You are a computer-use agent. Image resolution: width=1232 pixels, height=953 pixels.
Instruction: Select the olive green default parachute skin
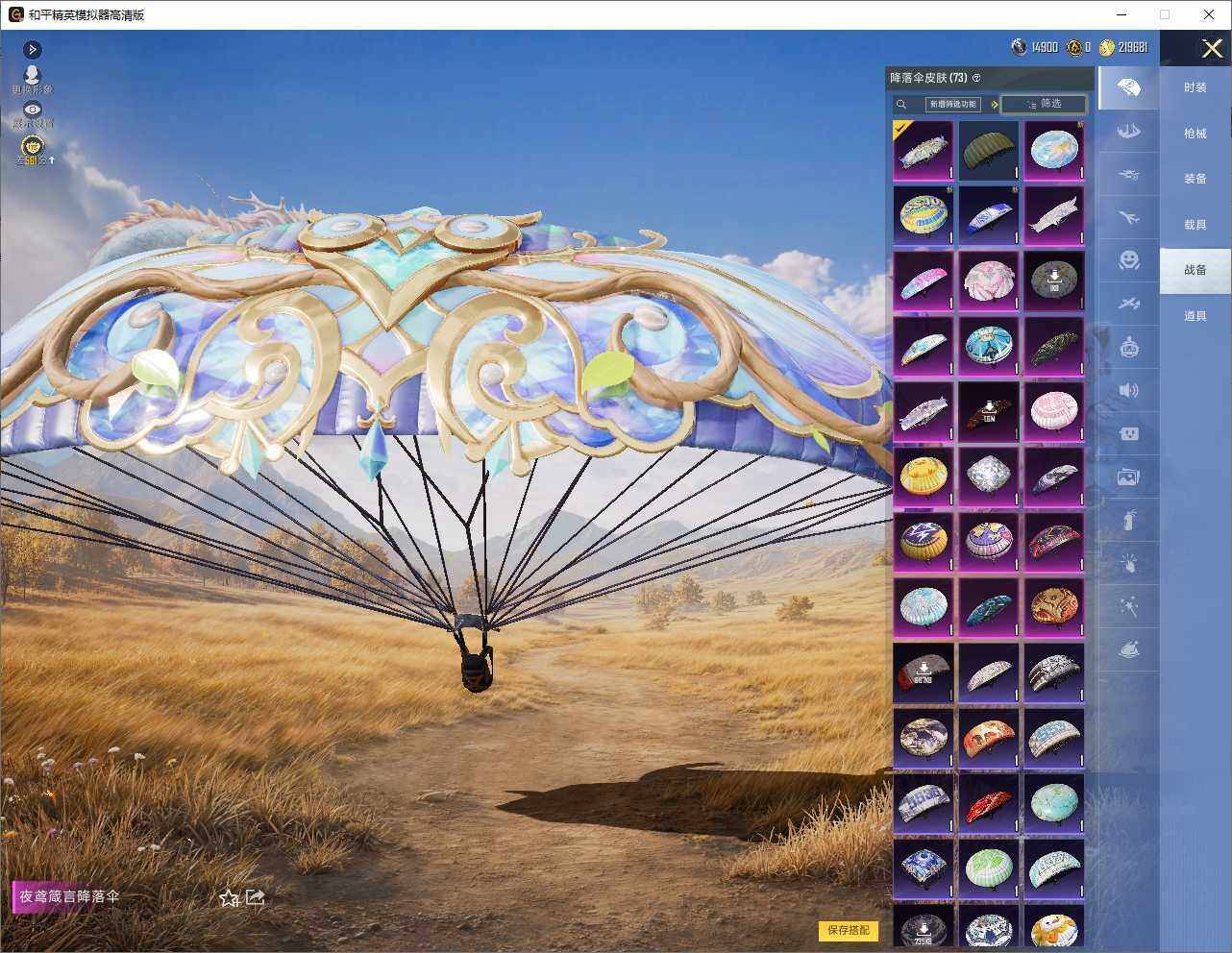pyautogui.click(x=989, y=151)
